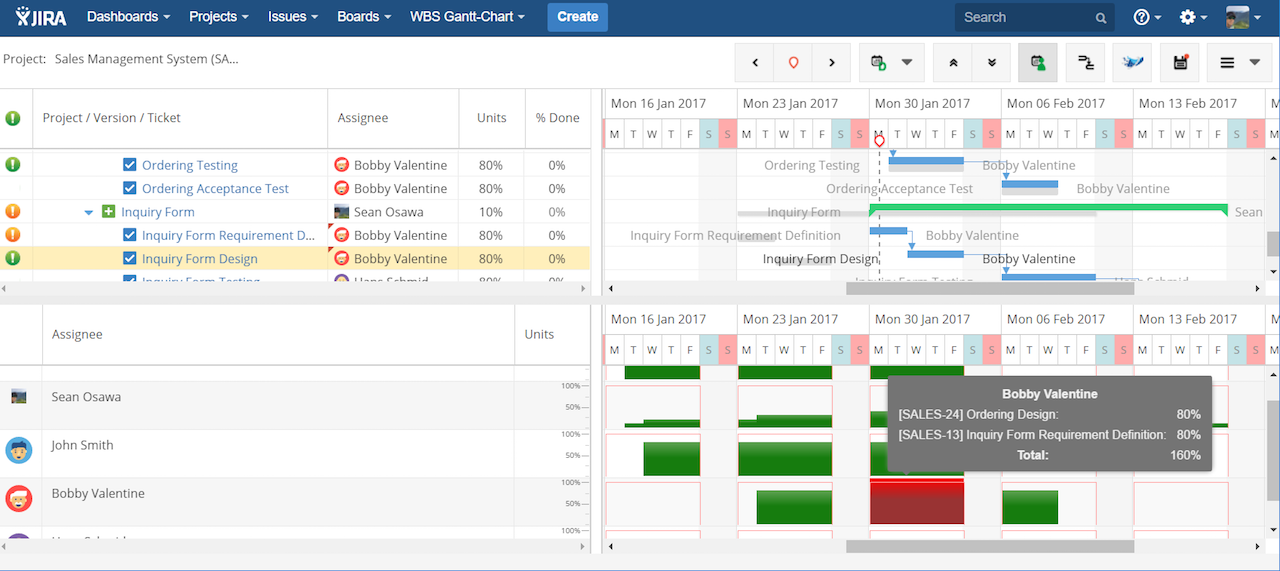
Task: Open the Ordering Acceptance Test link
Action: click(215, 188)
